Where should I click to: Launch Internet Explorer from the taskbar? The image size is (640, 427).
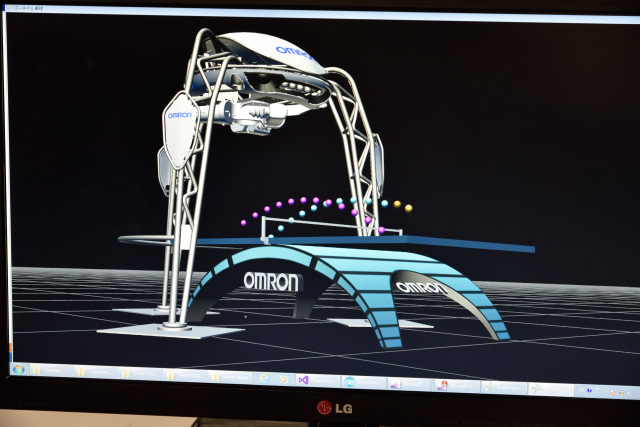(264, 379)
